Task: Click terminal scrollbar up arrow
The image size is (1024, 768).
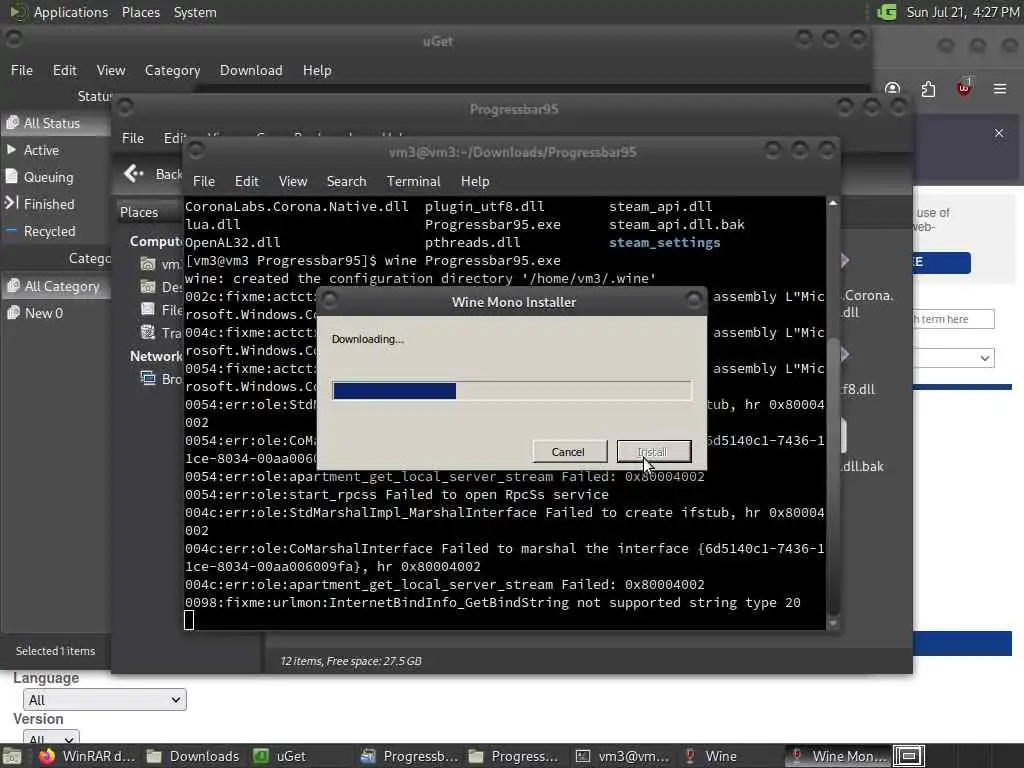Action: point(833,203)
